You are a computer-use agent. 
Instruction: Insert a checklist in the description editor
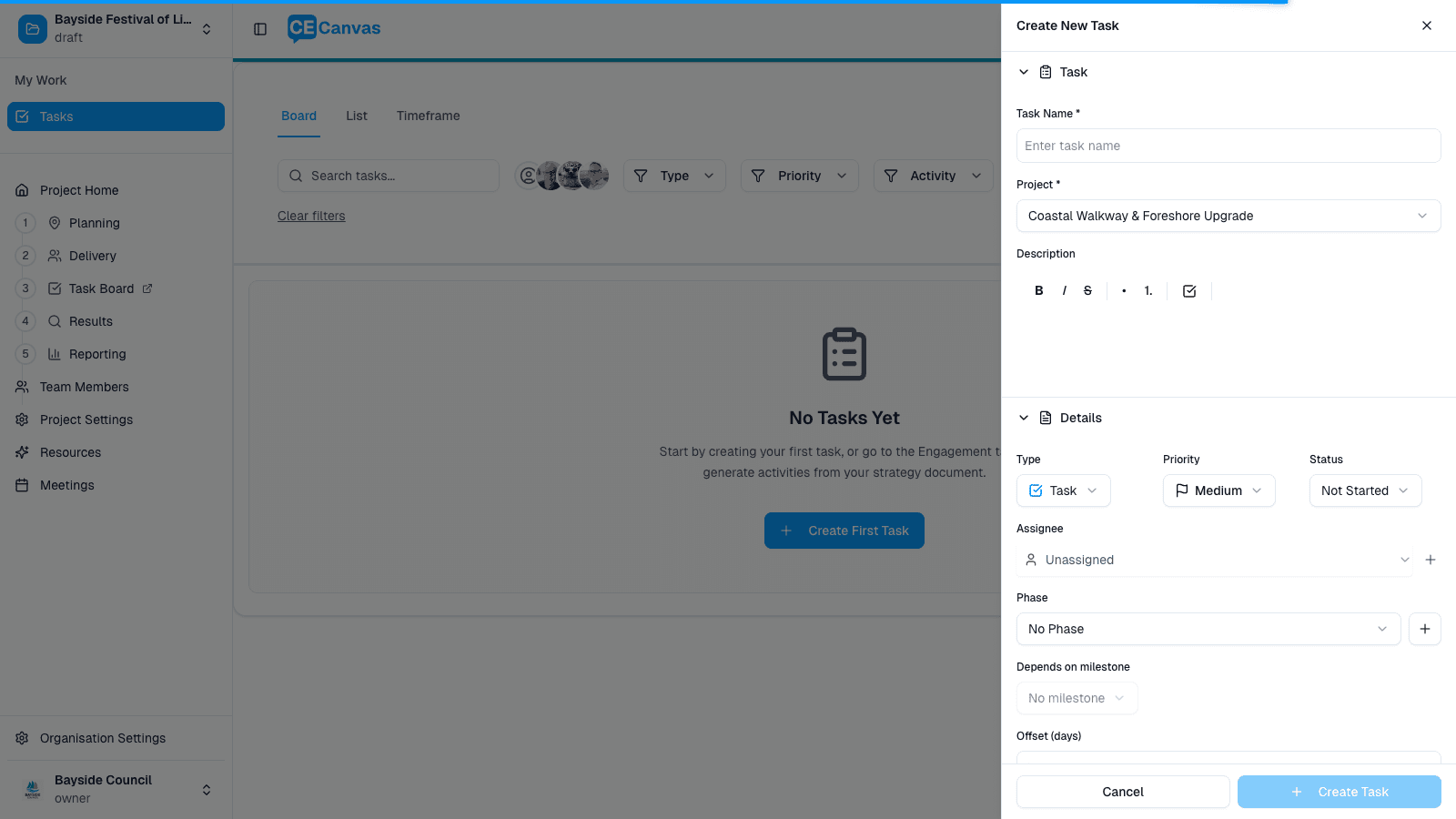[x=1188, y=290]
